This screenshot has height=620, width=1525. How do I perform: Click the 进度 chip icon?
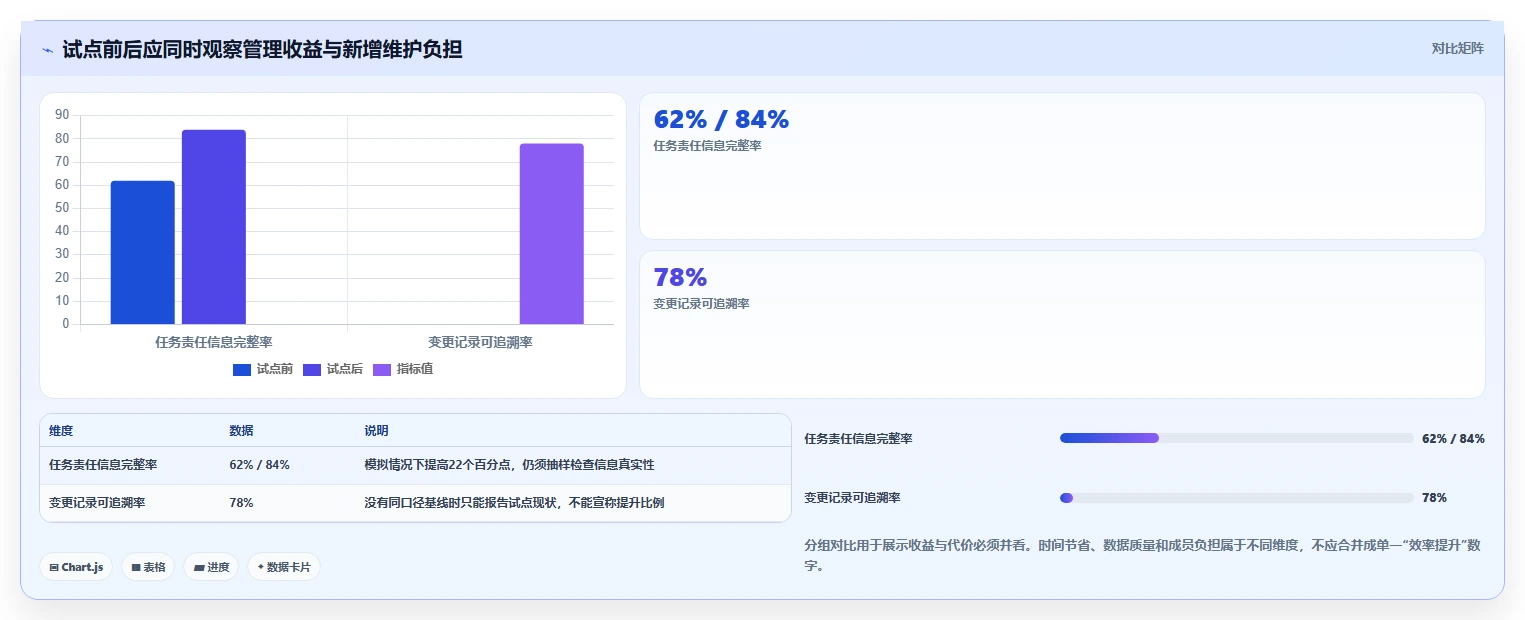coord(199,567)
